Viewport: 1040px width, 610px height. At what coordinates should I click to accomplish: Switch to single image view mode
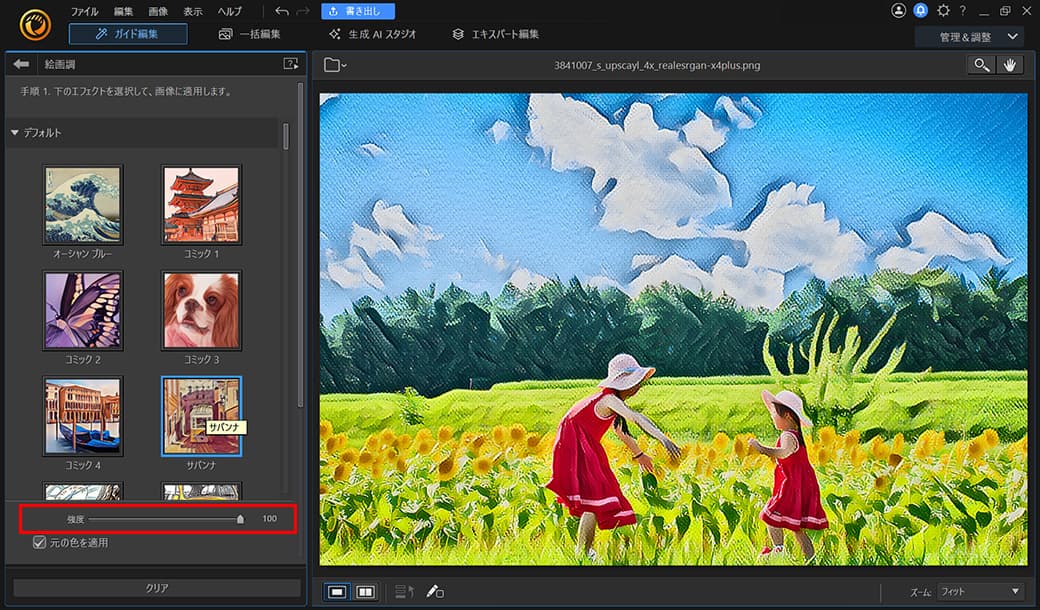click(337, 592)
